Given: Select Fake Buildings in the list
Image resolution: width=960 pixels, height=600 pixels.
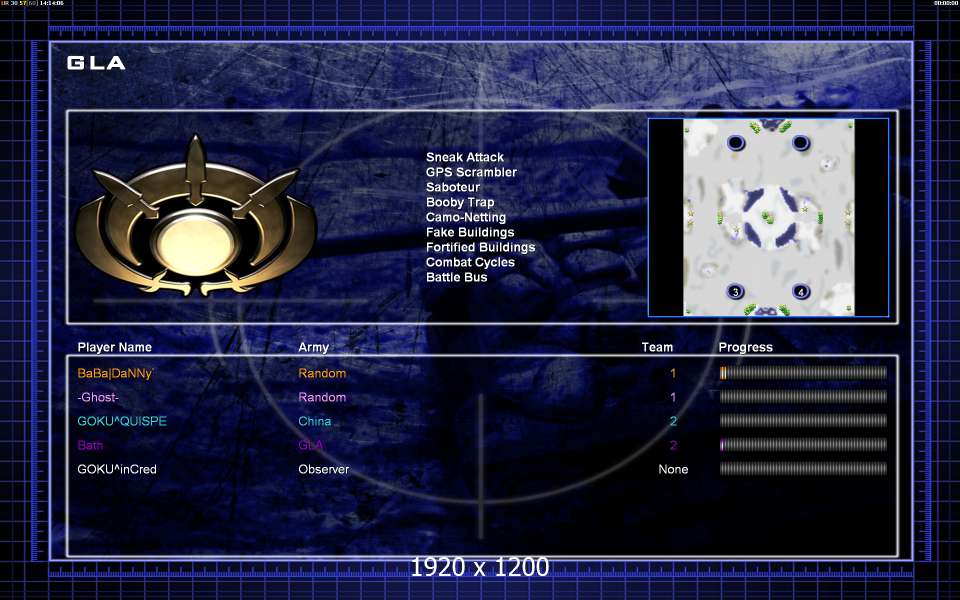Looking at the screenshot, I should (x=470, y=233).
